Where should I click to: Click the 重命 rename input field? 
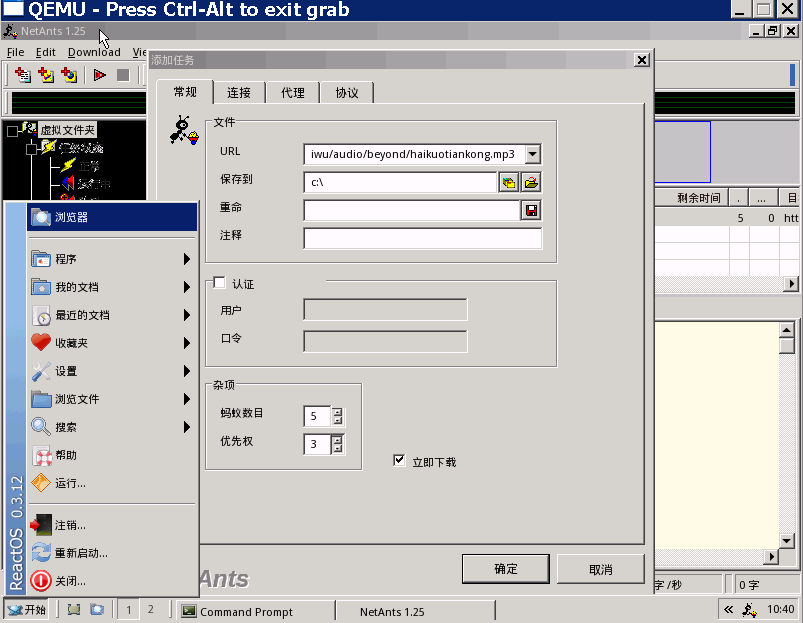pos(412,210)
